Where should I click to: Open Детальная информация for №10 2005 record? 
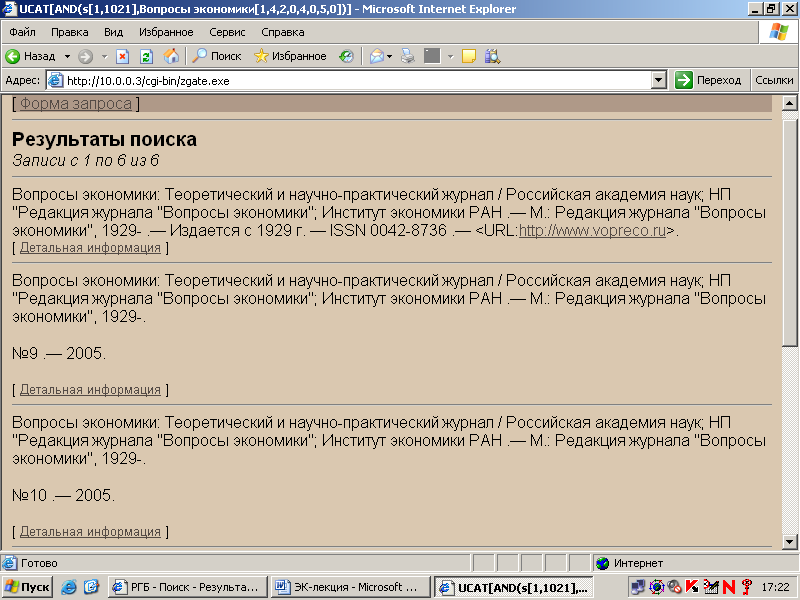pyautogui.click(x=90, y=532)
